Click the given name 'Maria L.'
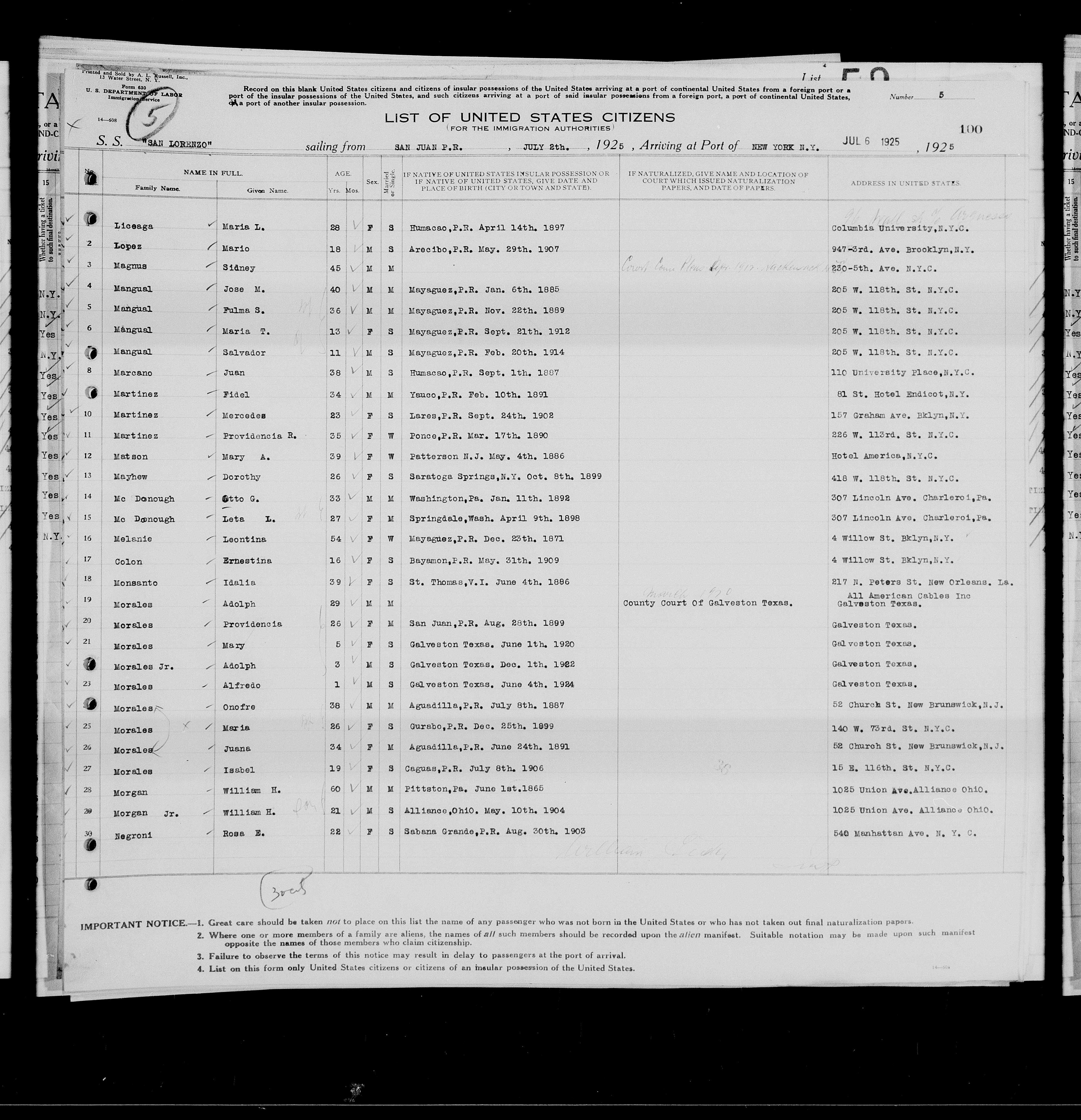 point(243,227)
